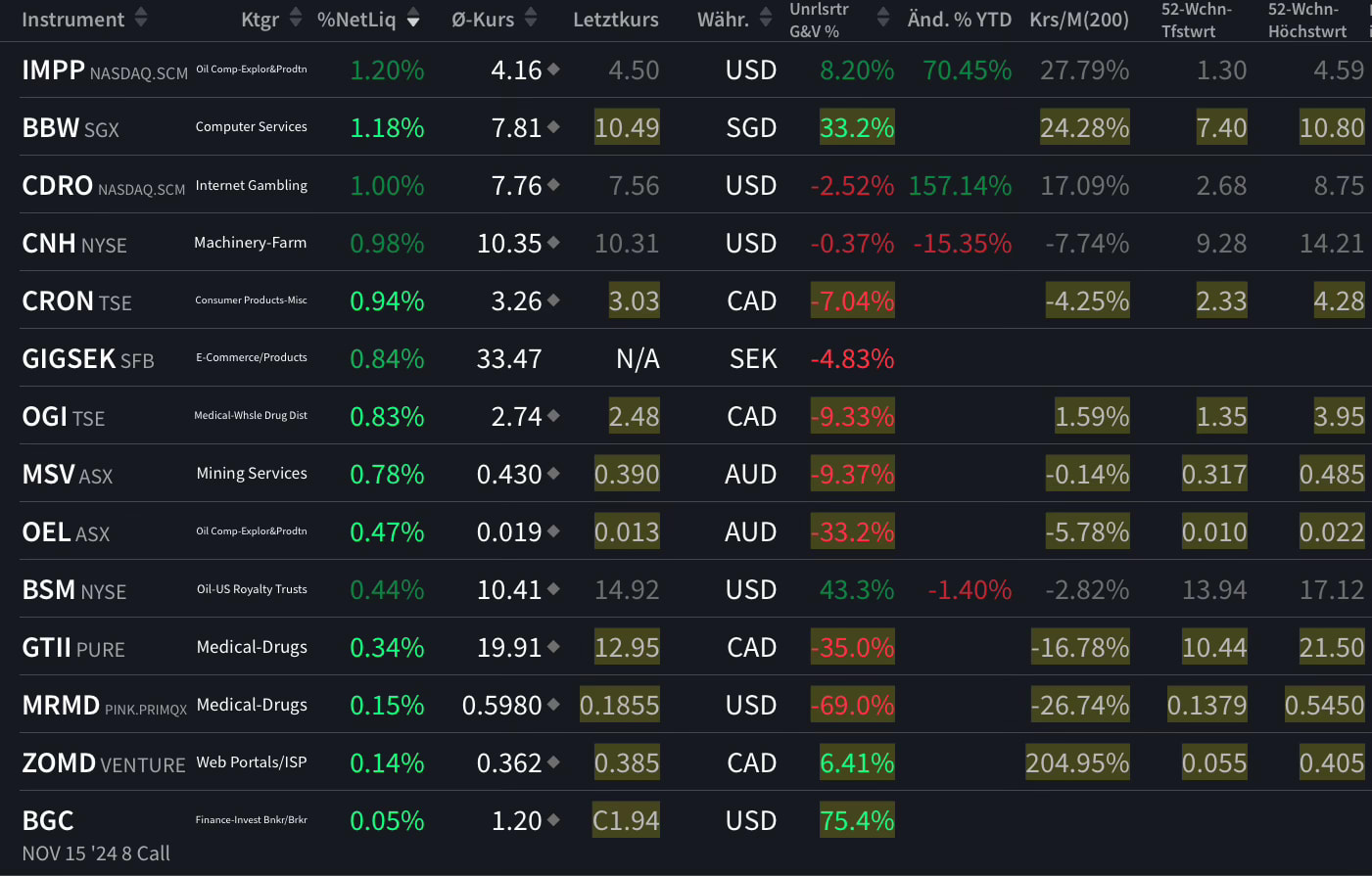This screenshot has height=876, width=1372.
Task: Click the Internet Gambling category cell
Action: click(252, 185)
